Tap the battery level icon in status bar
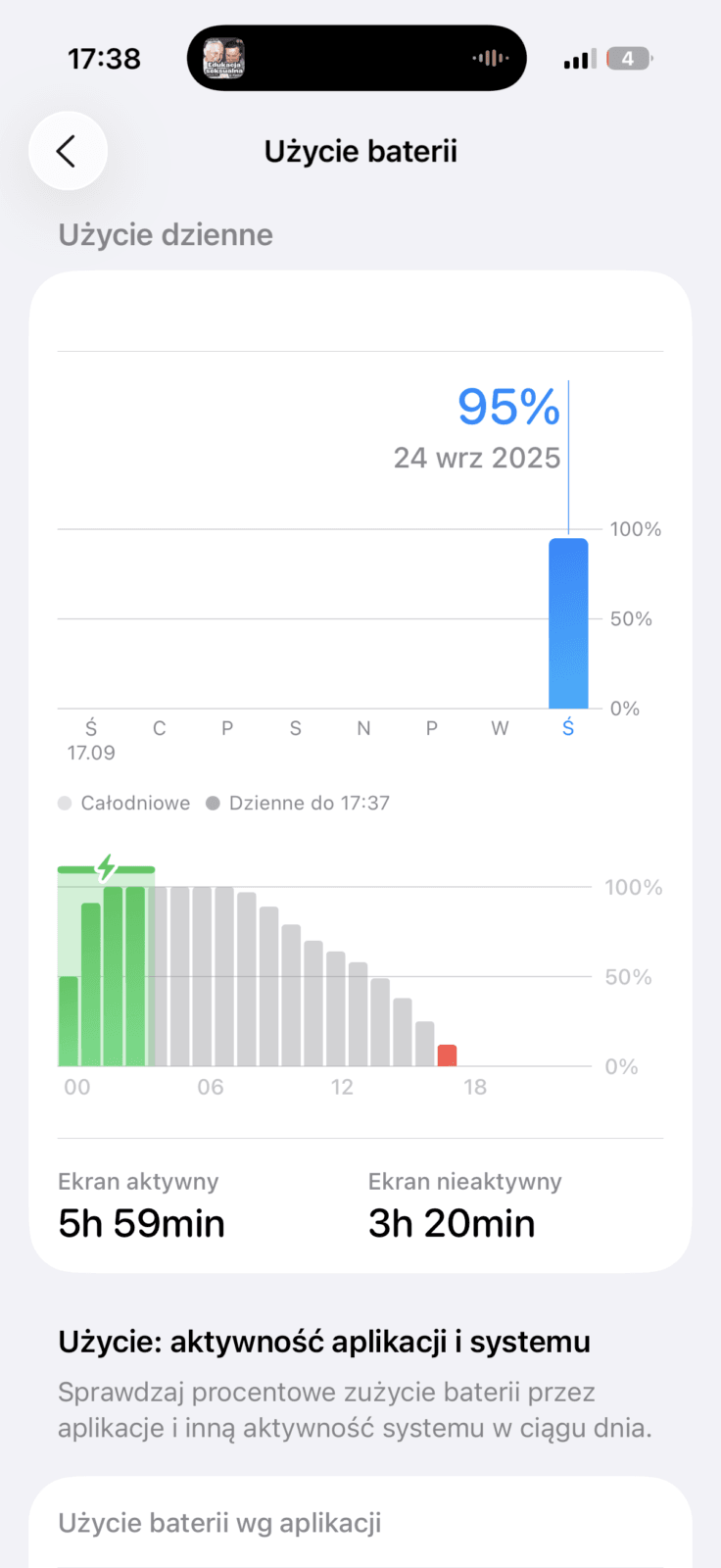The height and width of the screenshot is (1568, 721). [x=628, y=59]
